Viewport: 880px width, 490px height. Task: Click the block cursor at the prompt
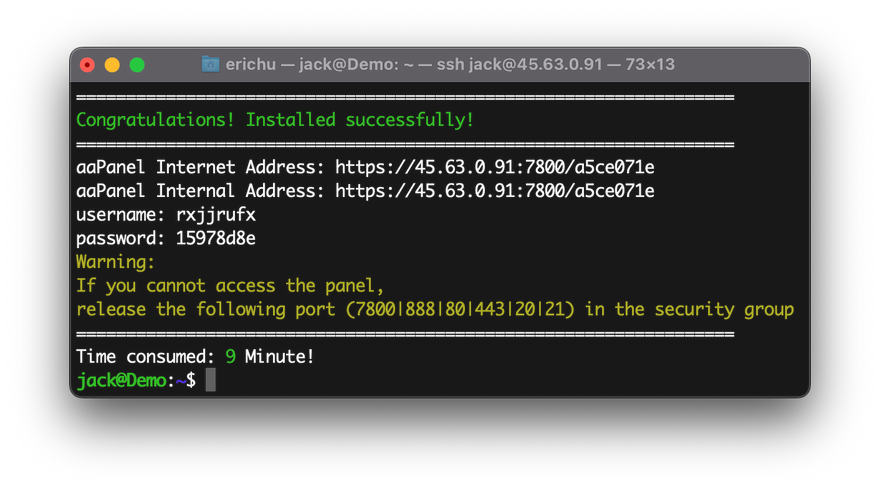pyautogui.click(x=210, y=380)
